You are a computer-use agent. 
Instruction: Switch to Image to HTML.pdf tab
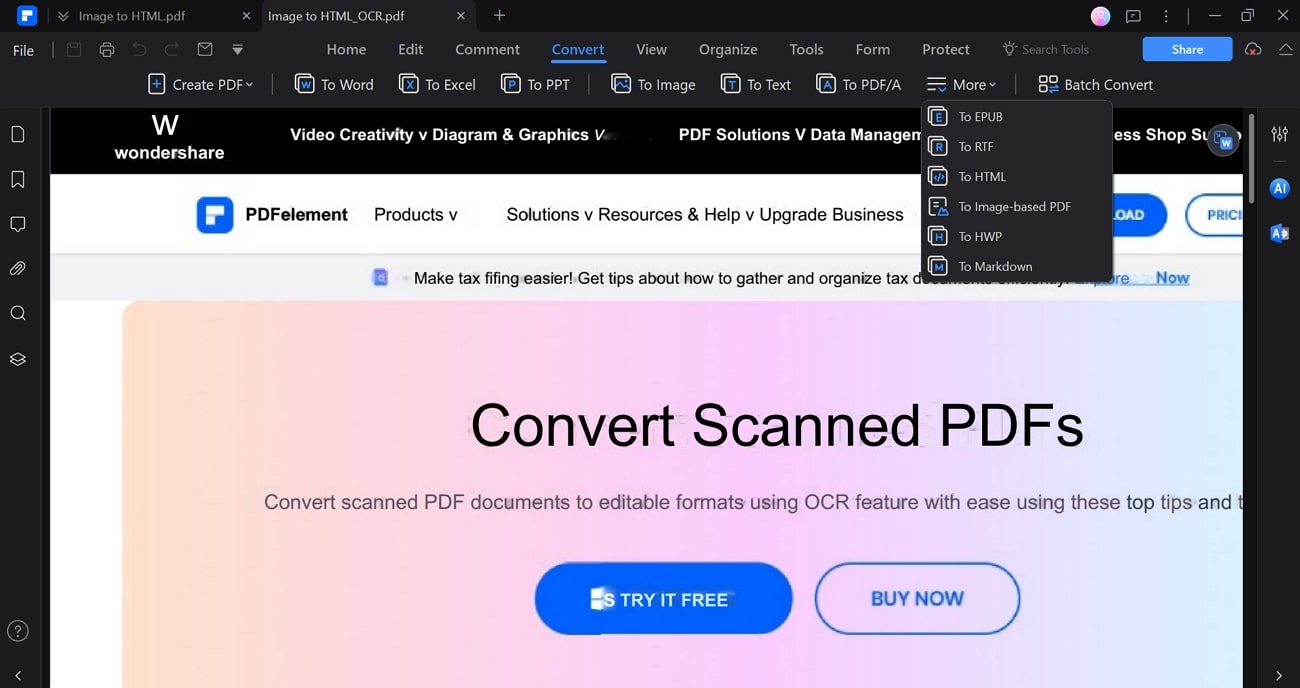tap(131, 16)
